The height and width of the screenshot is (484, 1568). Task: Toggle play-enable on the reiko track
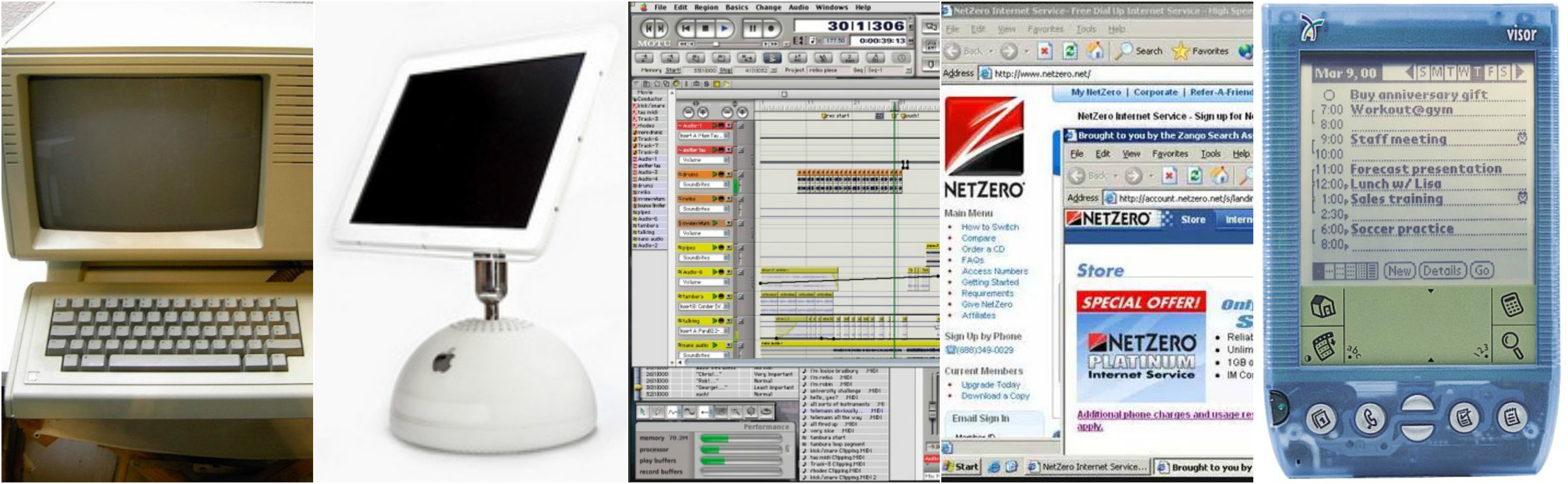pyautogui.click(x=715, y=199)
